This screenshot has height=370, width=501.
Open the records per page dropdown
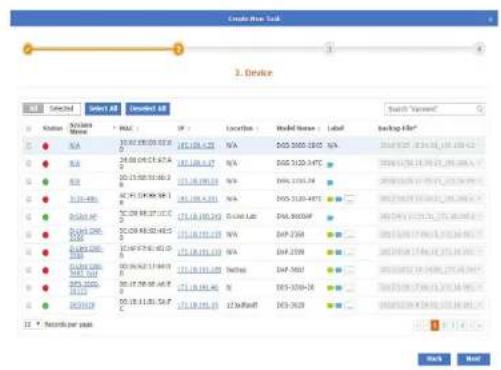click(x=32, y=324)
